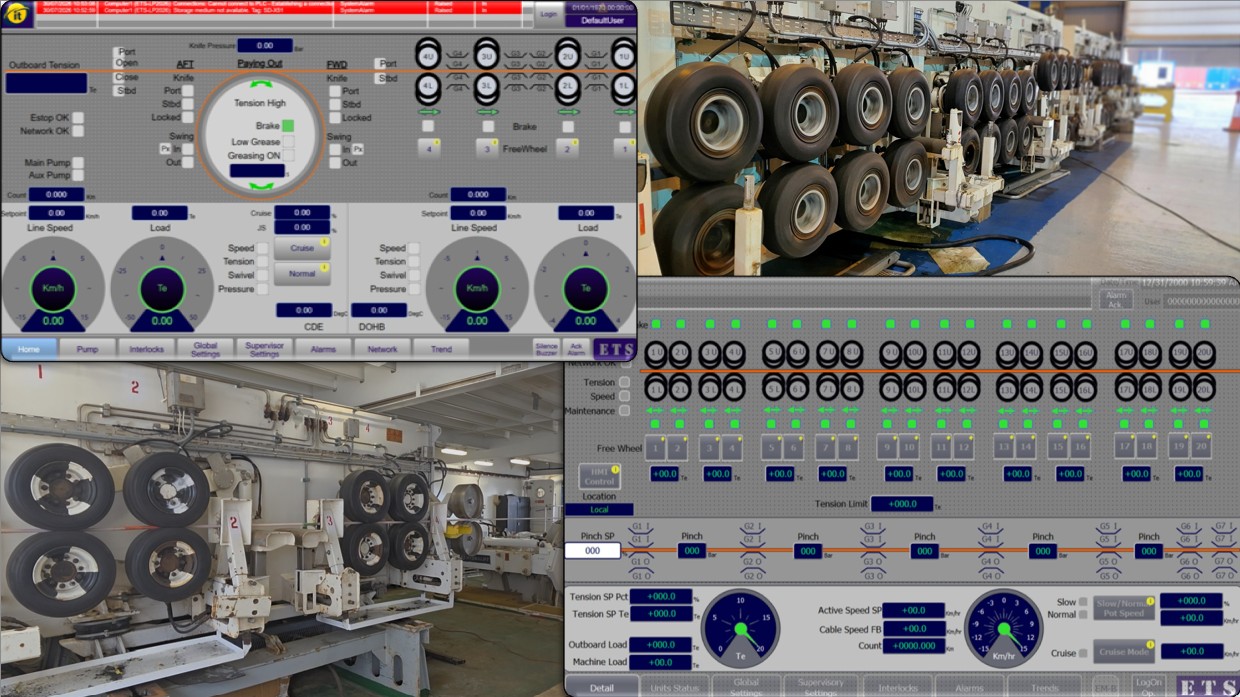Click green direction arrow below wheel 4L
Screen dimensions: 1240x697
[428, 111]
